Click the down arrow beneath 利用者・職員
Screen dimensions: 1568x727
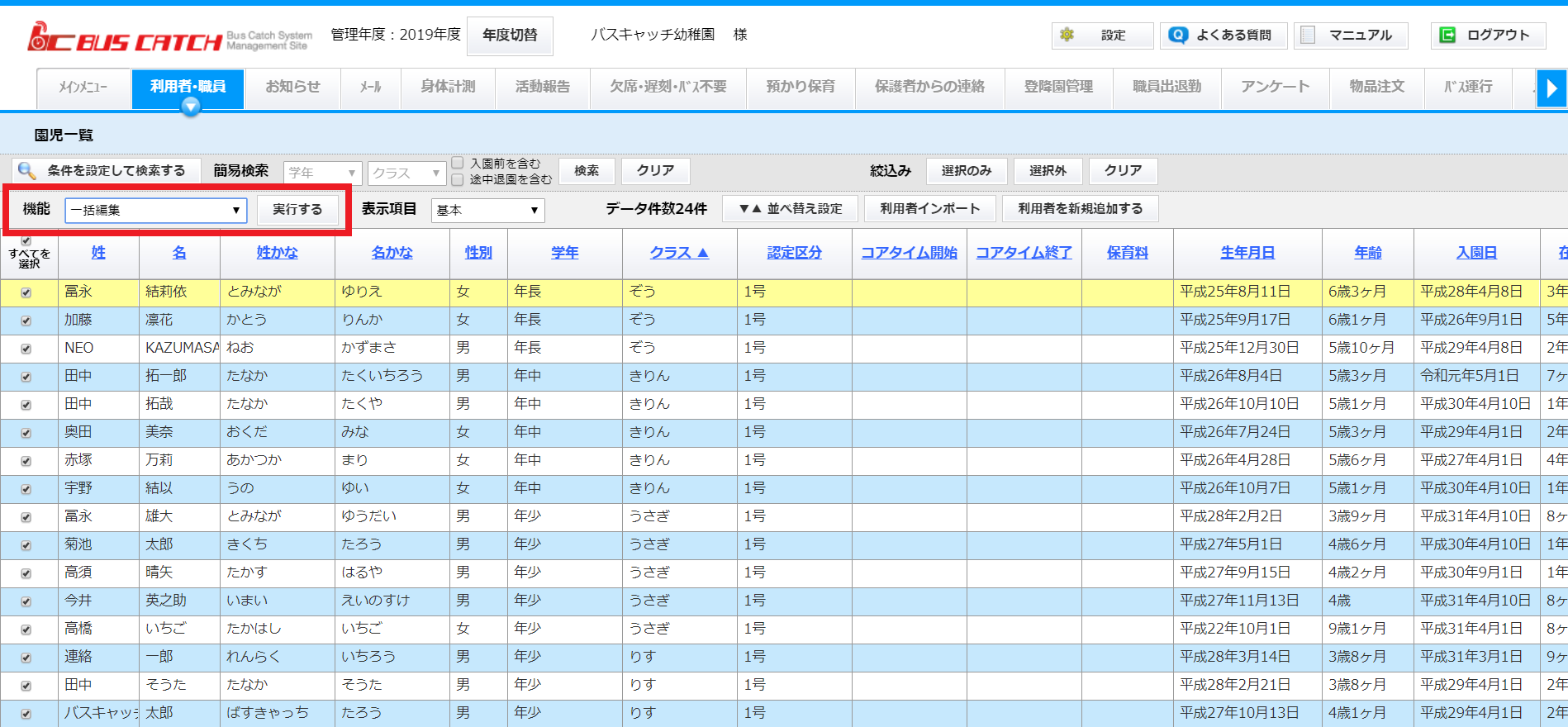point(191,107)
